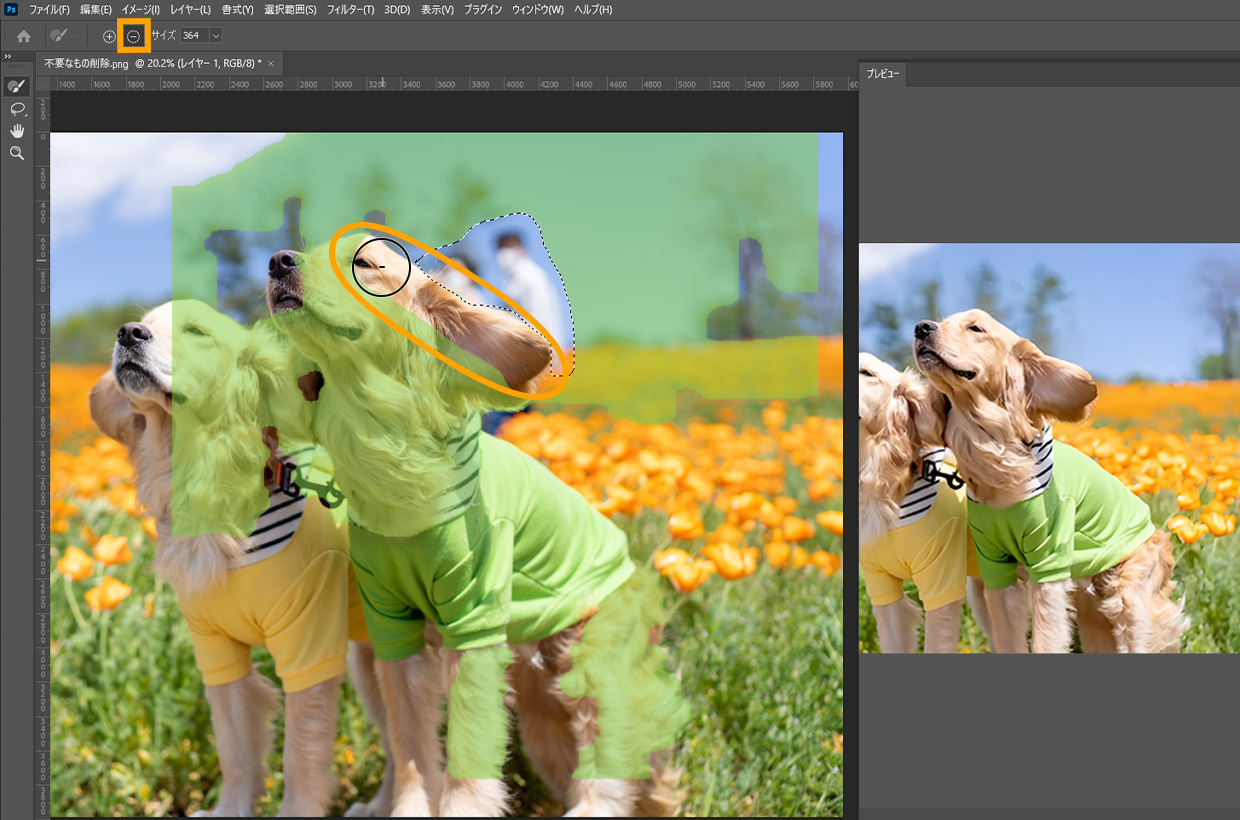This screenshot has height=820, width=1240.
Task: Select subtract-from-sampling-area minus mode
Action: [x=134, y=36]
